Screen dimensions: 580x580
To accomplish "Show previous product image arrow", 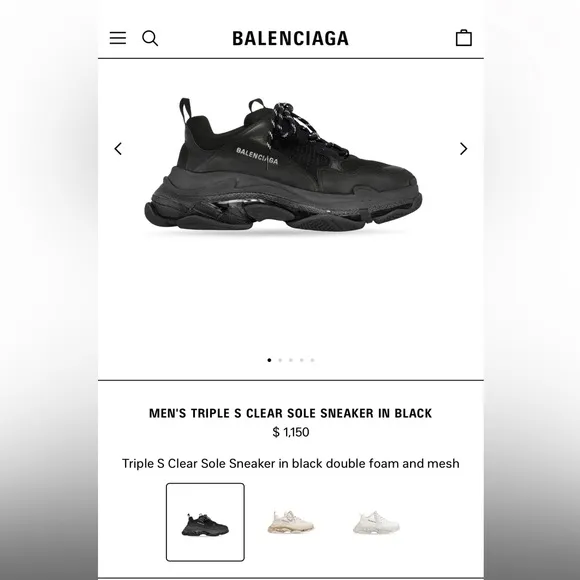I will pos(118,149).
